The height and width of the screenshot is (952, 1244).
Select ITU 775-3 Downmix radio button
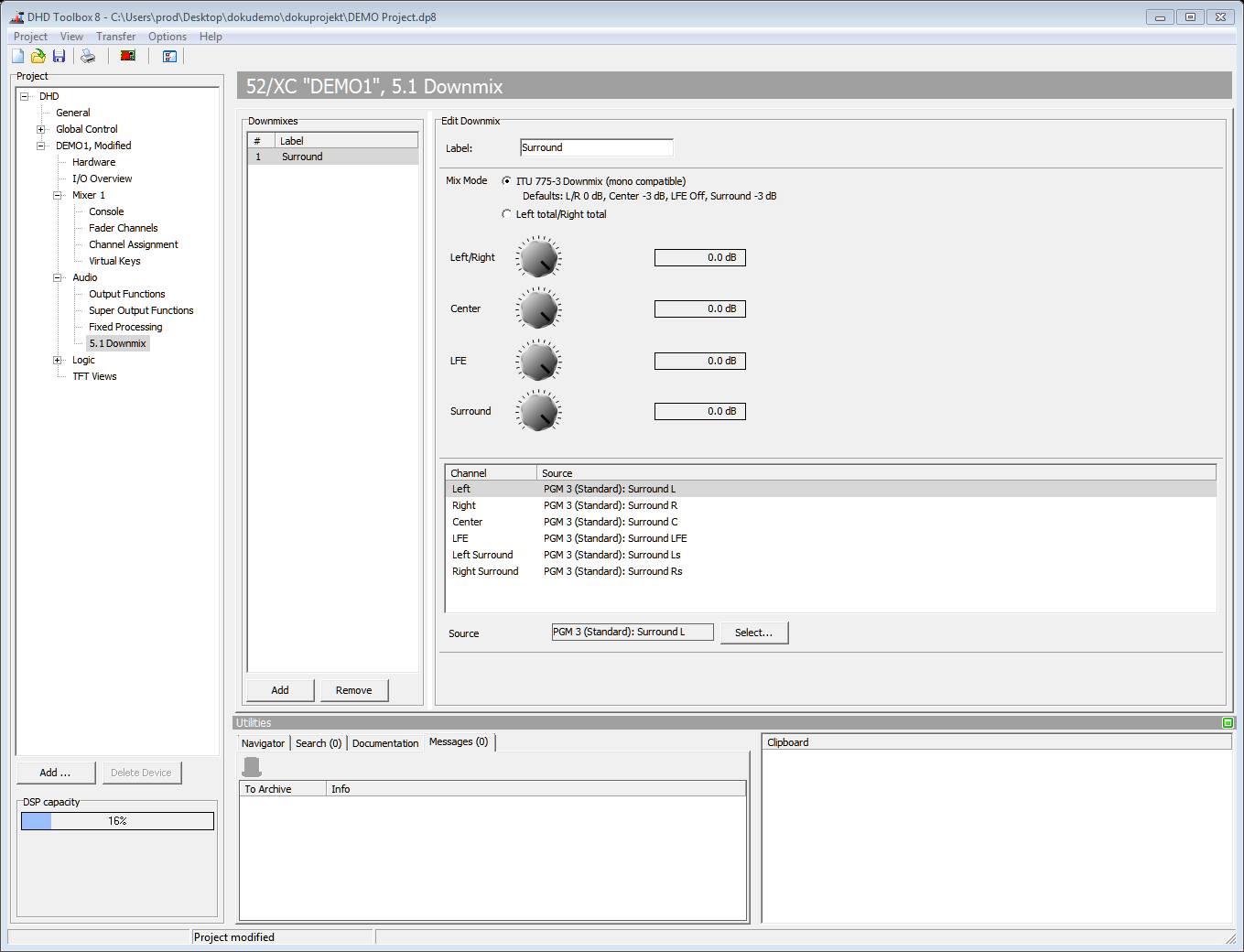tap(506, 181)
